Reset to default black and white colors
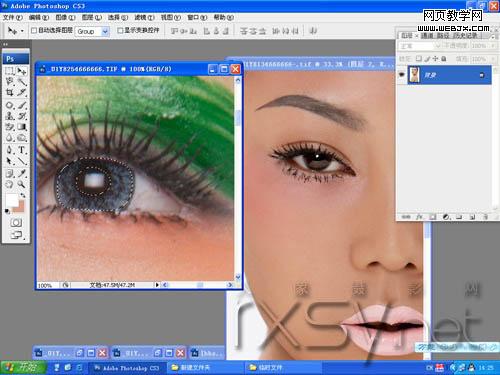Viewport: 500px width, 375px height. (x=7, y=211)
